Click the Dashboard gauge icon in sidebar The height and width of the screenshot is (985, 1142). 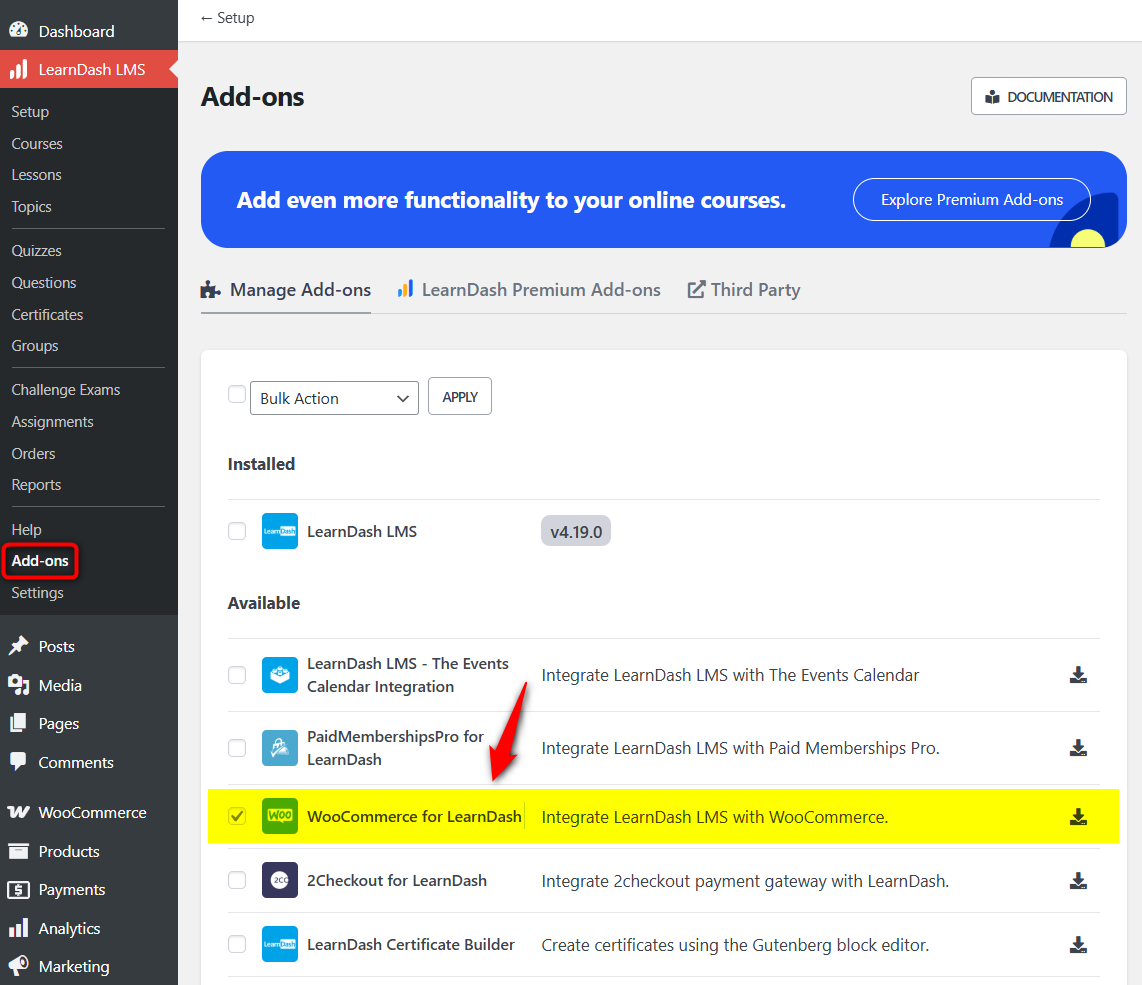(x=18, y=31)
